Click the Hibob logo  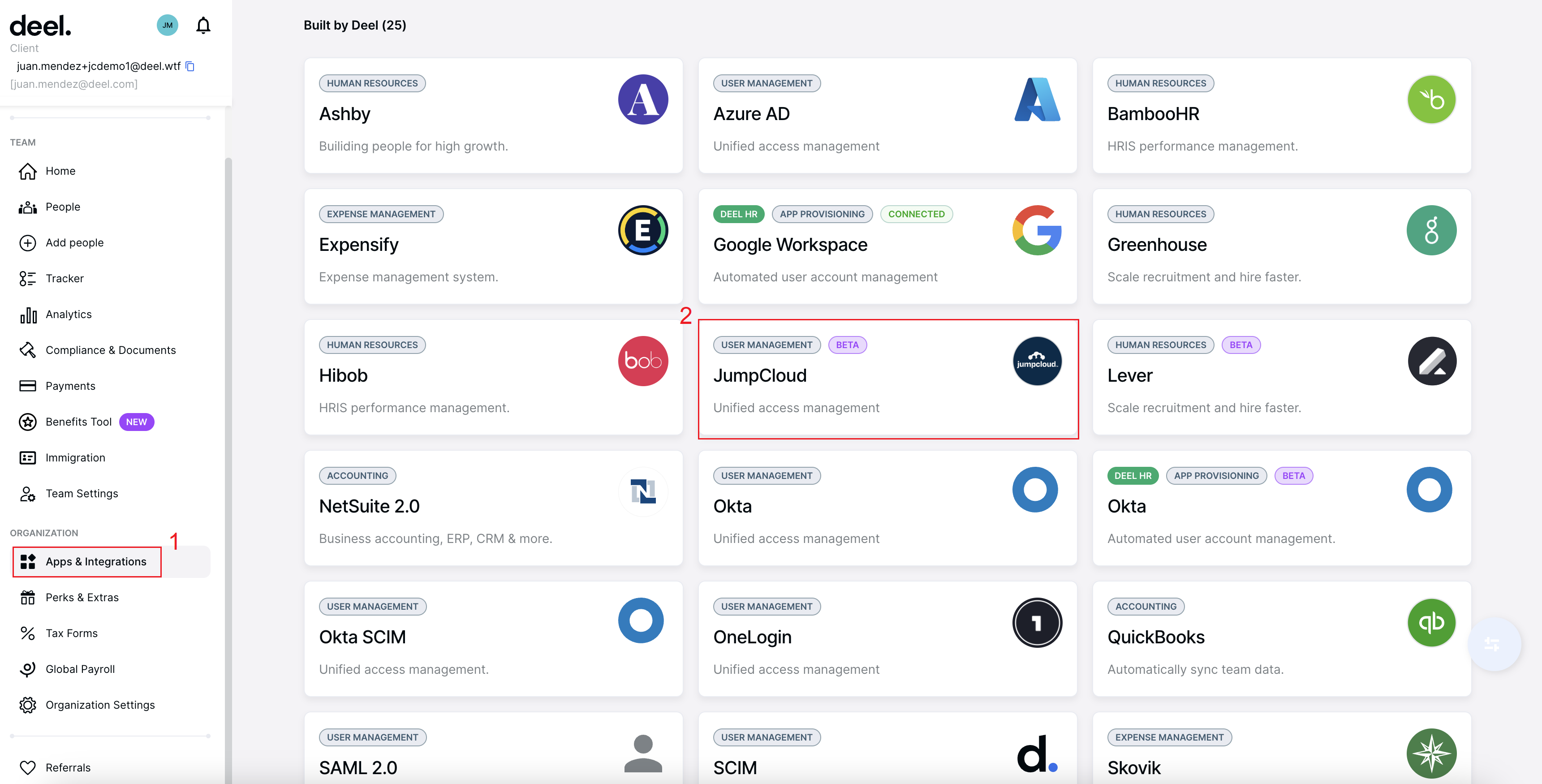click(643, 361)
